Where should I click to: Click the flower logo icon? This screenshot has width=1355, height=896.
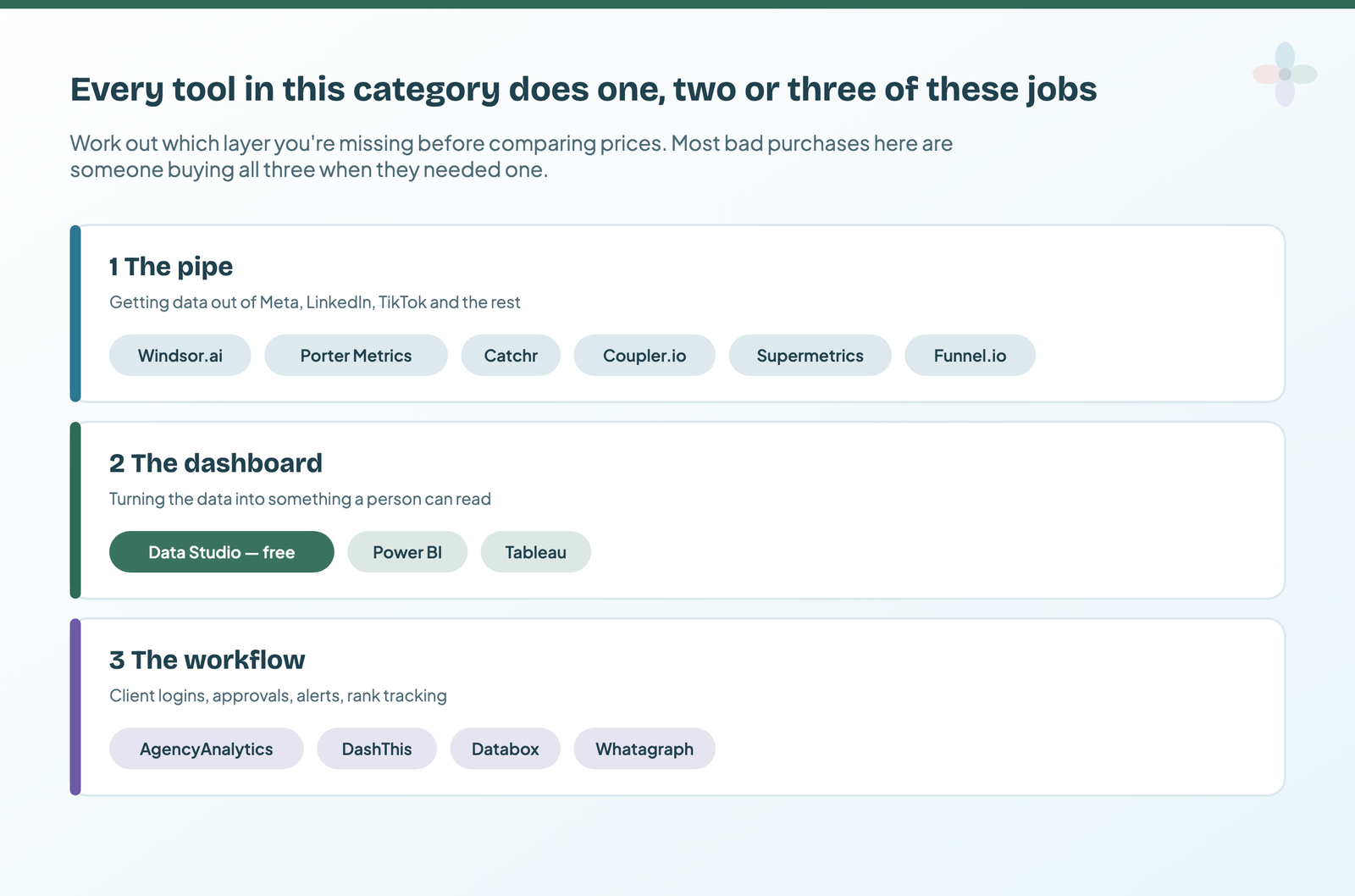click(1285, 75)
